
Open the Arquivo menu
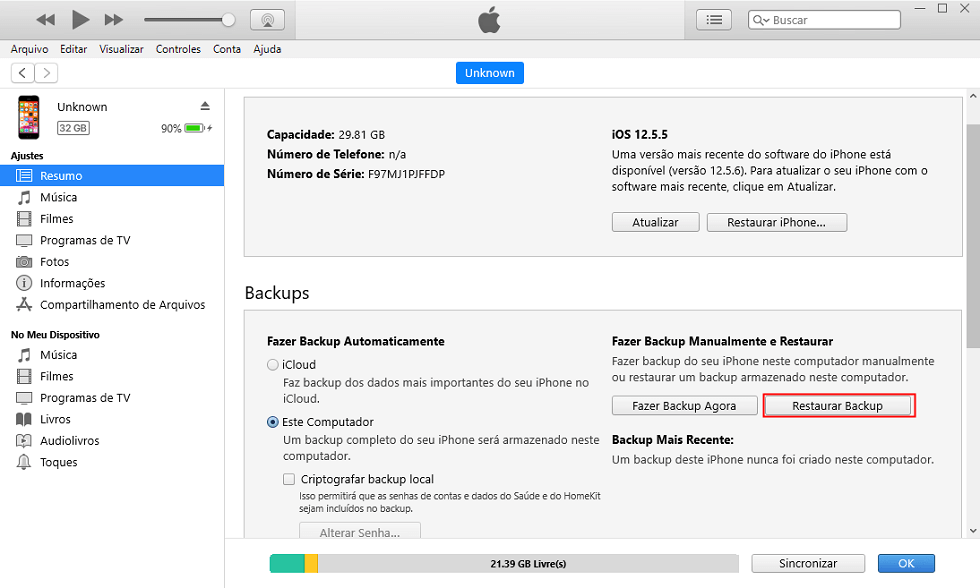coord(29,49)
